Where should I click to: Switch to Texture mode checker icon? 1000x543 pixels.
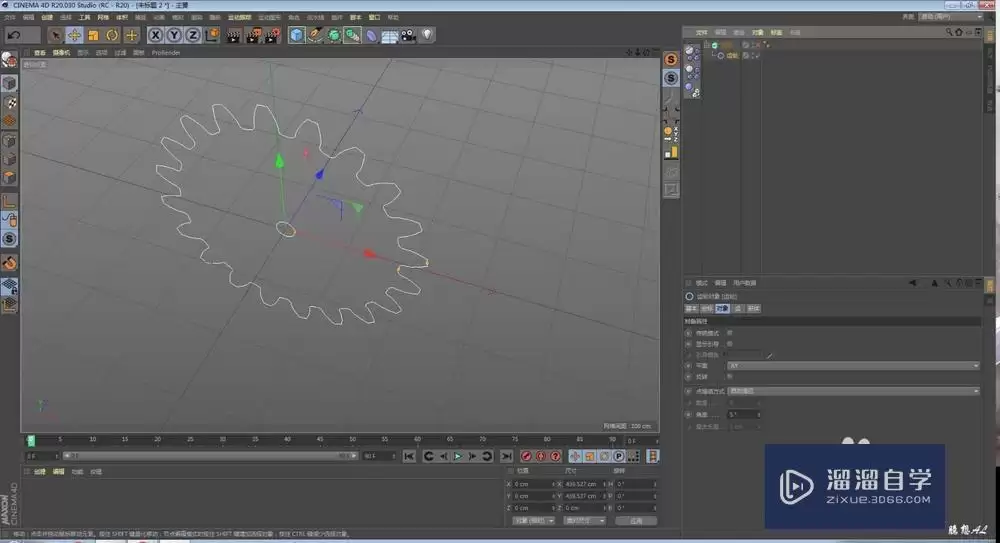pyautogui.click(x=9, y=102)
